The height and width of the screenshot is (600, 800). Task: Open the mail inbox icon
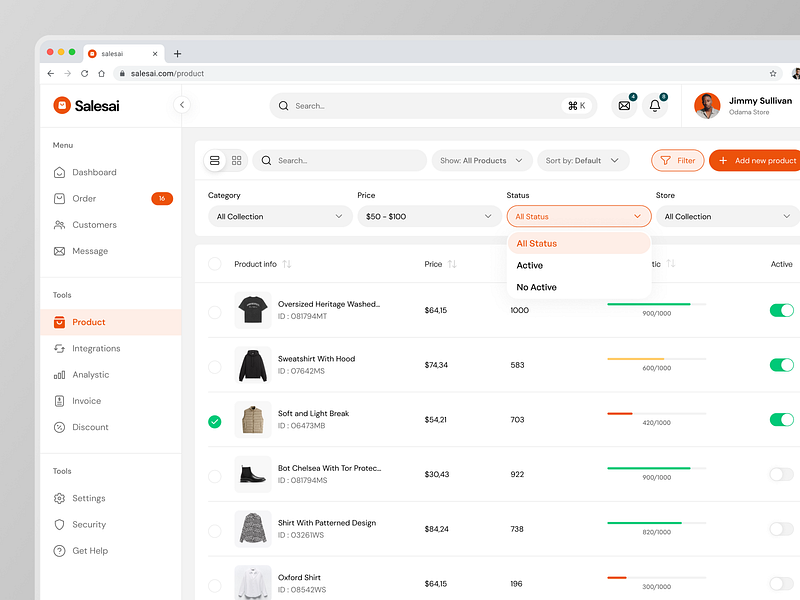click(624, 106)
